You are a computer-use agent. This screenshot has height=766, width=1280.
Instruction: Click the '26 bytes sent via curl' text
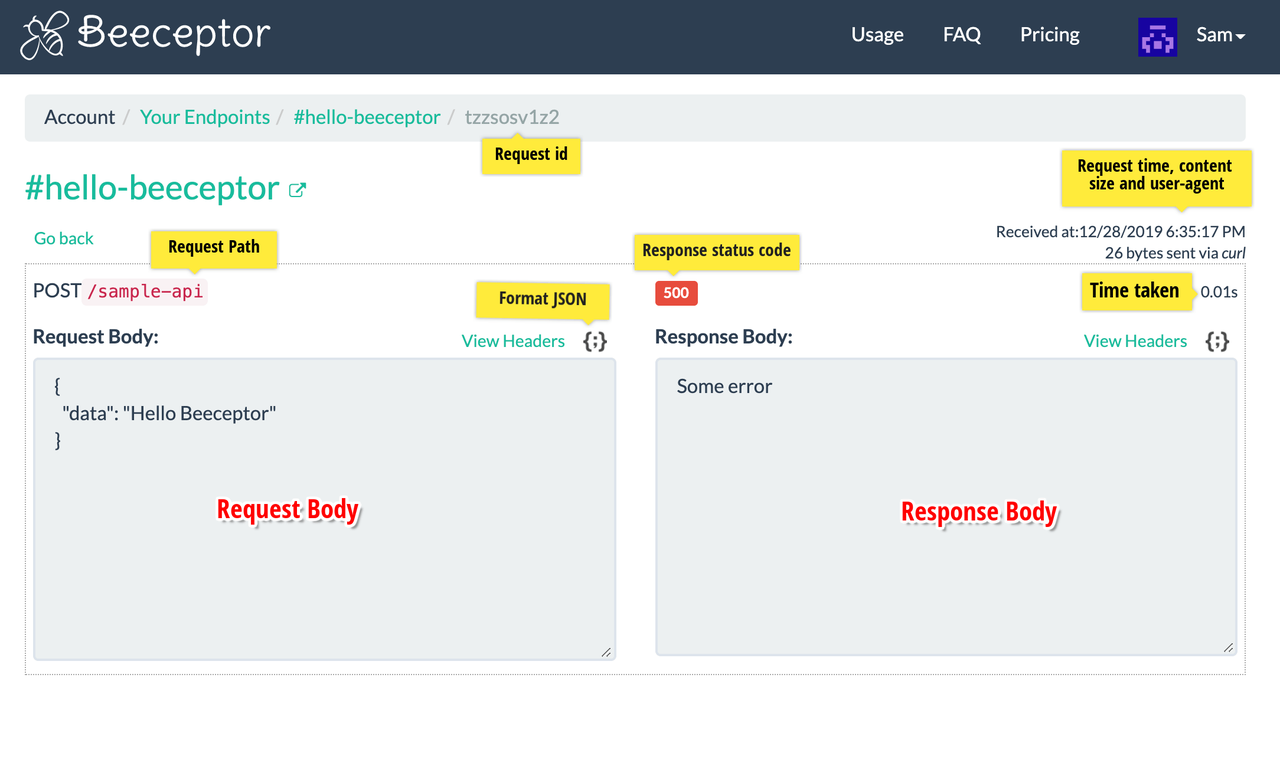(1175, 253)
